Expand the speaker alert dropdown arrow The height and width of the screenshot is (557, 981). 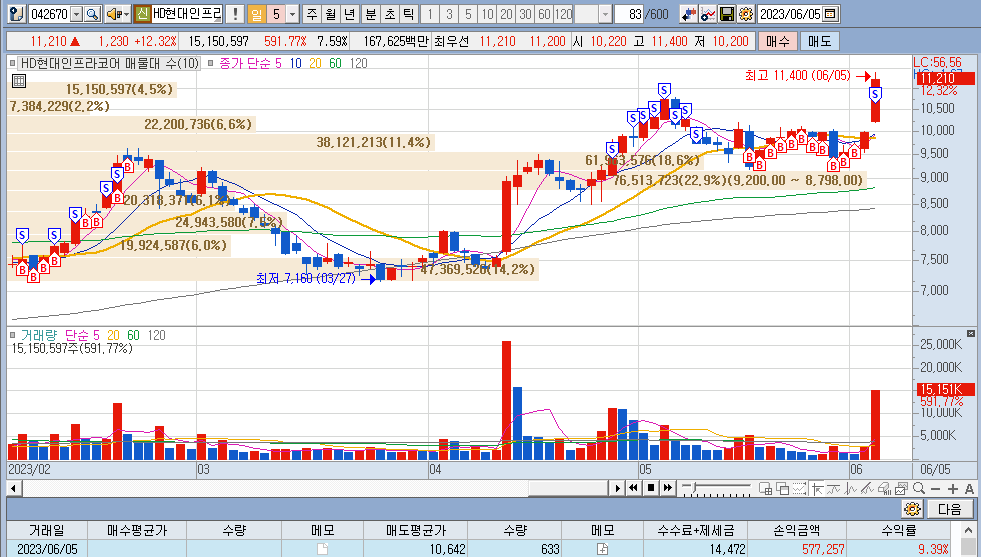126,14
